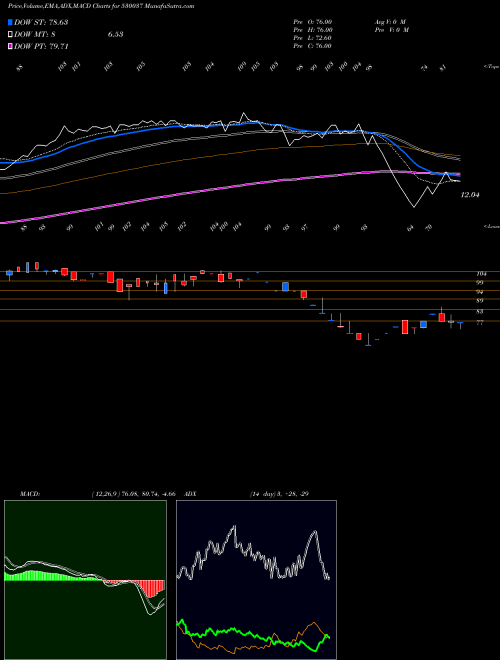The height and width of the screenshot is (660, 500).
Task: Click the 83 price level axis label
Action: [479, 312]
